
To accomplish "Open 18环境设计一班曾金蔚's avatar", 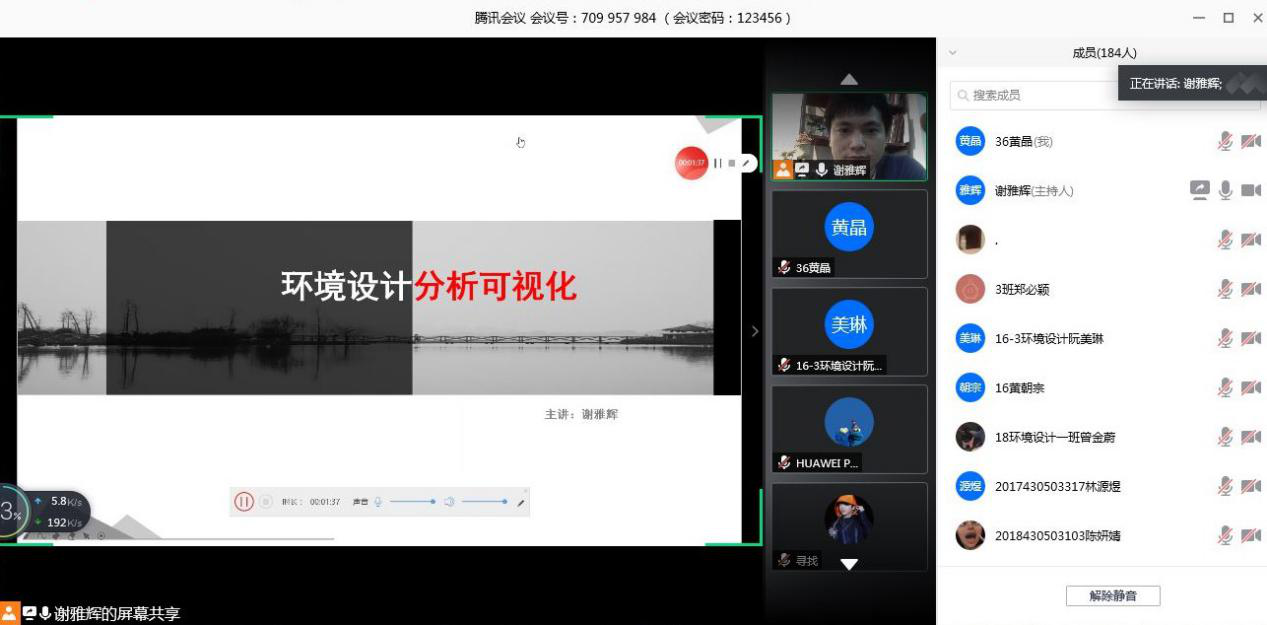I will tap(970, 436).
